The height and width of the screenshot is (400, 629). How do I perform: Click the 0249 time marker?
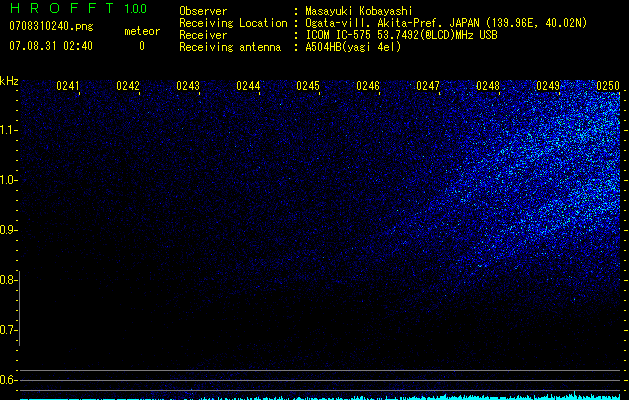tap(548, 86)
